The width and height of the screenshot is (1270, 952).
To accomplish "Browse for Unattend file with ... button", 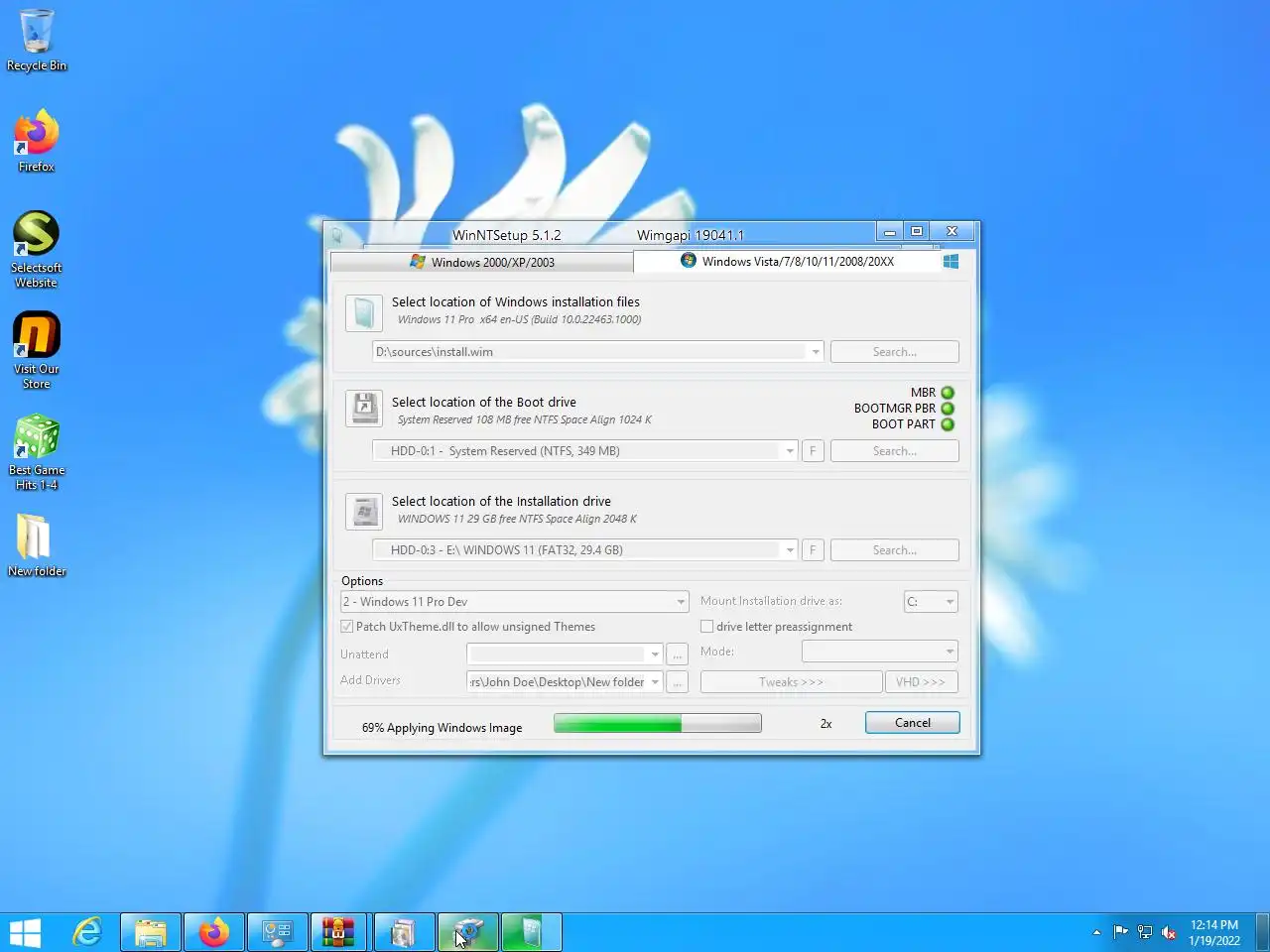I will click(678, 654).
